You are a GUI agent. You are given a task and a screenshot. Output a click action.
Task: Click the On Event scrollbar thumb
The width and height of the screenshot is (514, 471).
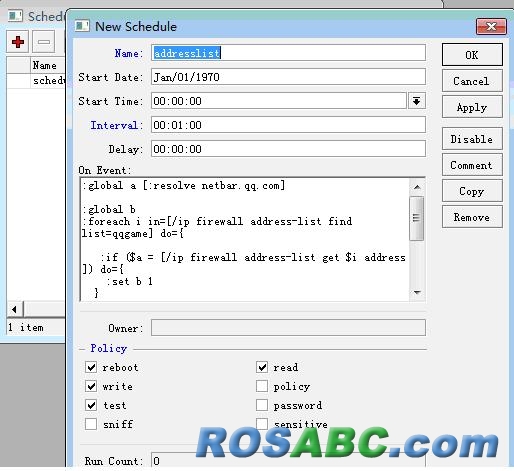point(417,218)
